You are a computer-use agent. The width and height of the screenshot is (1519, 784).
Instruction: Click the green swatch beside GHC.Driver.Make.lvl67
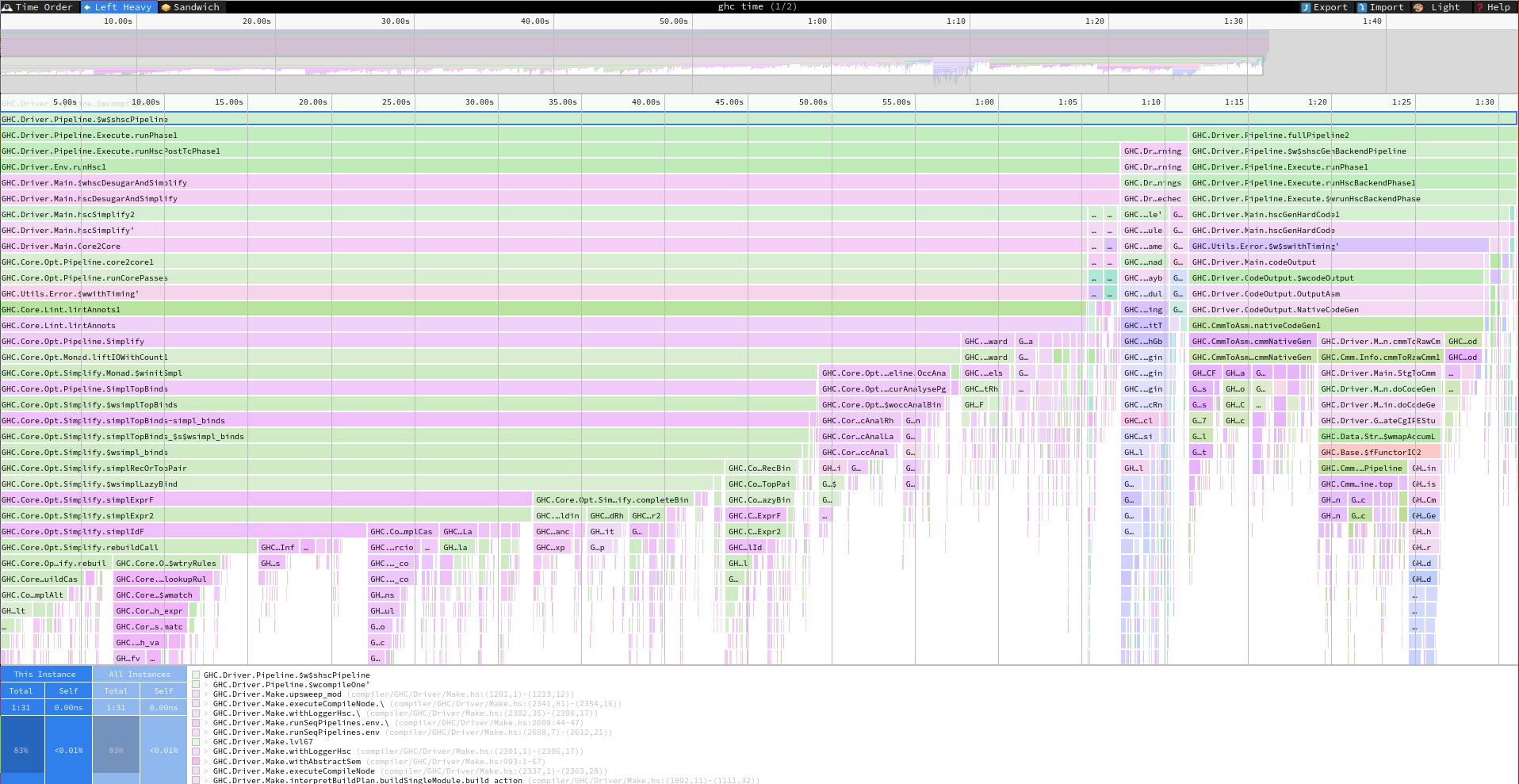196,742
